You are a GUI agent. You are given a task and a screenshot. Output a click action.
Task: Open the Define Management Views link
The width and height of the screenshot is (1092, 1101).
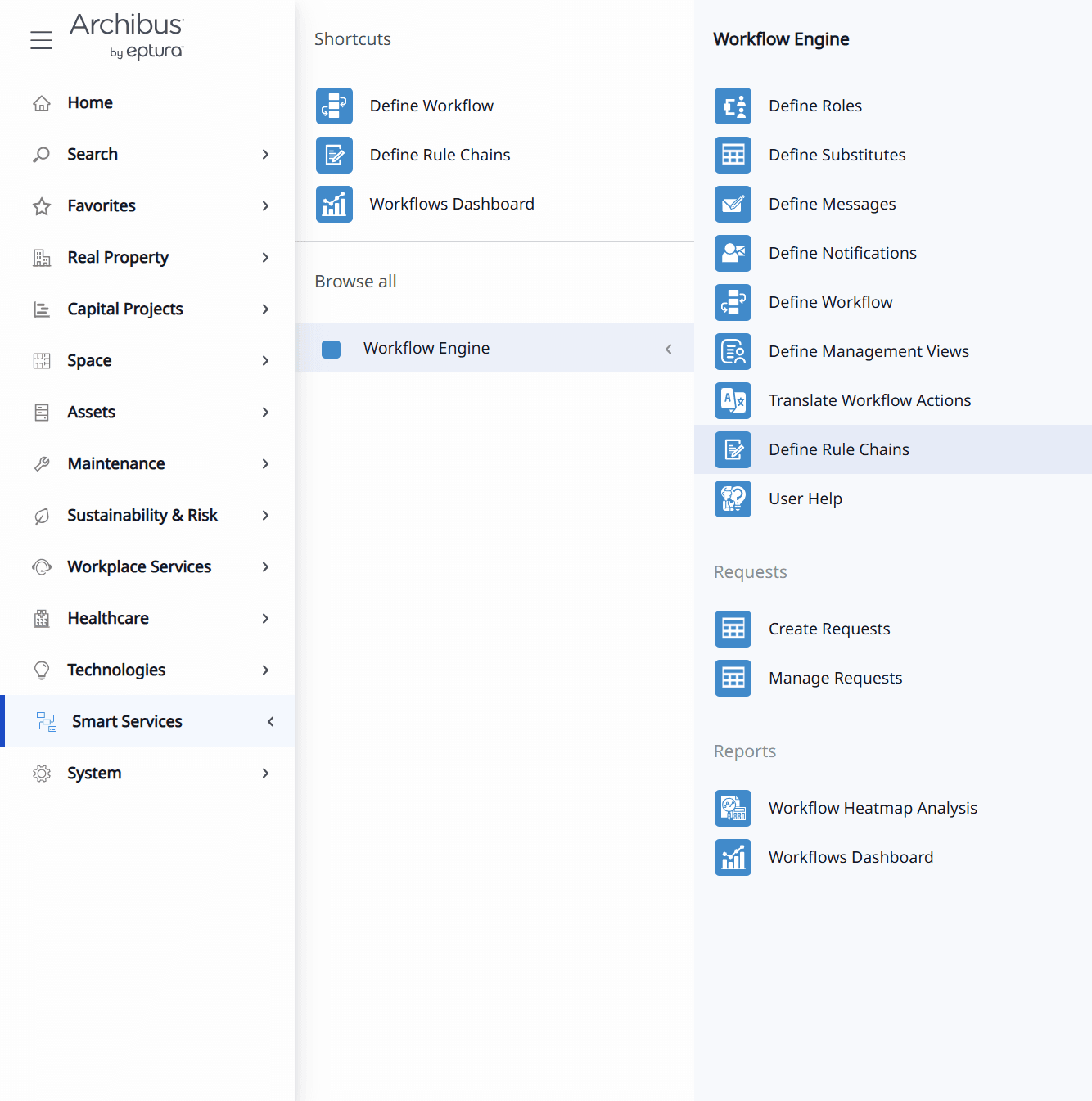[869, 351]
